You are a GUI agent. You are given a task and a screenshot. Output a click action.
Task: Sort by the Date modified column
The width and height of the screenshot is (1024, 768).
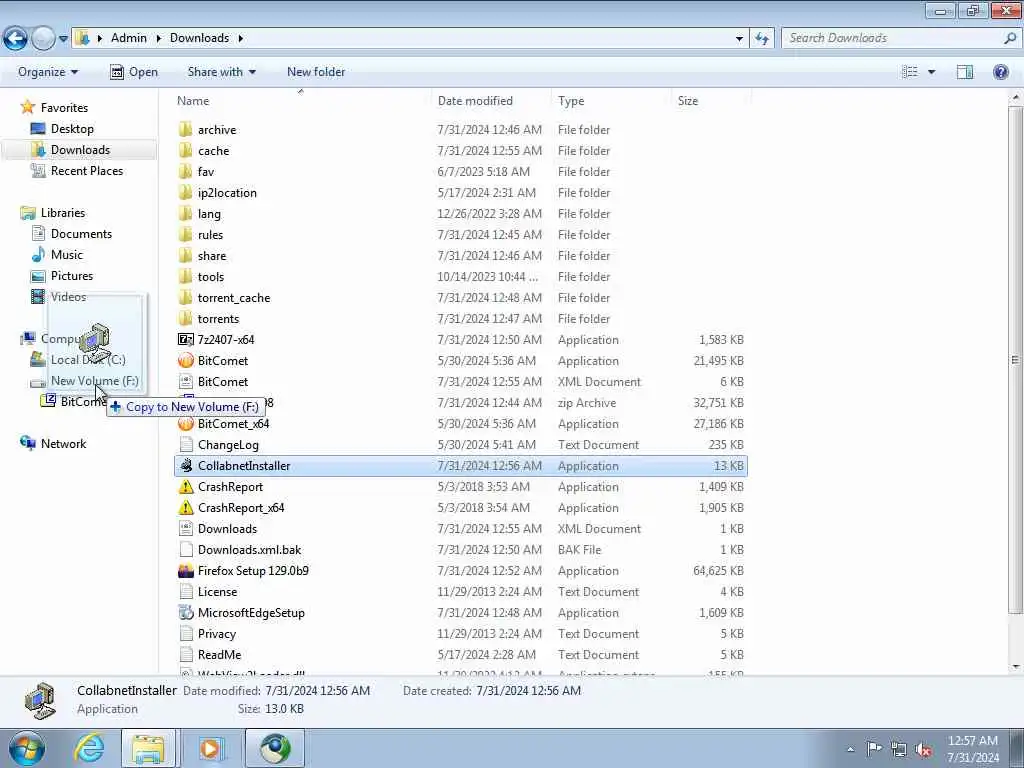(x=475, y=101)
